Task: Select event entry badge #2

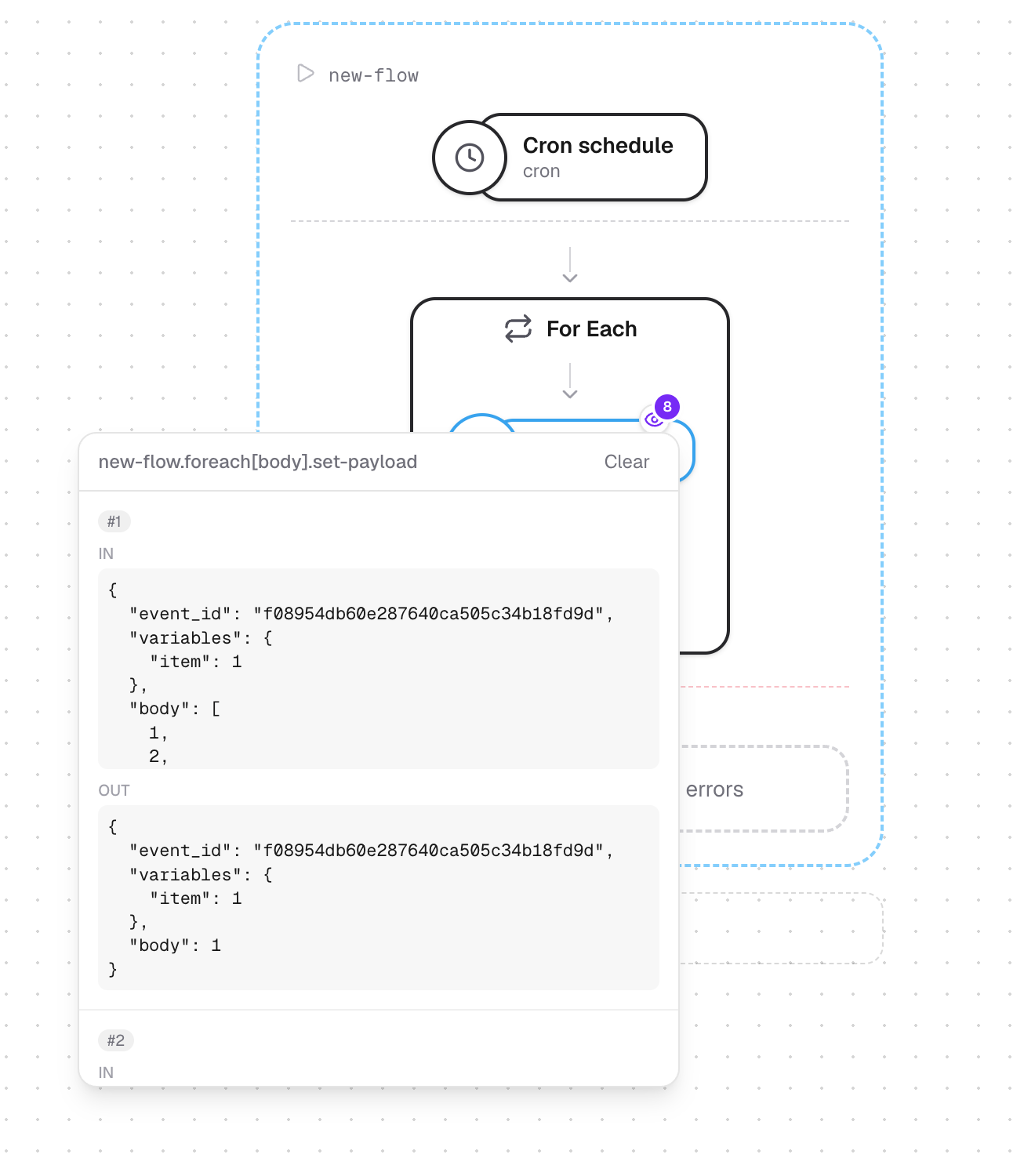Action: tap(116, 1040)
